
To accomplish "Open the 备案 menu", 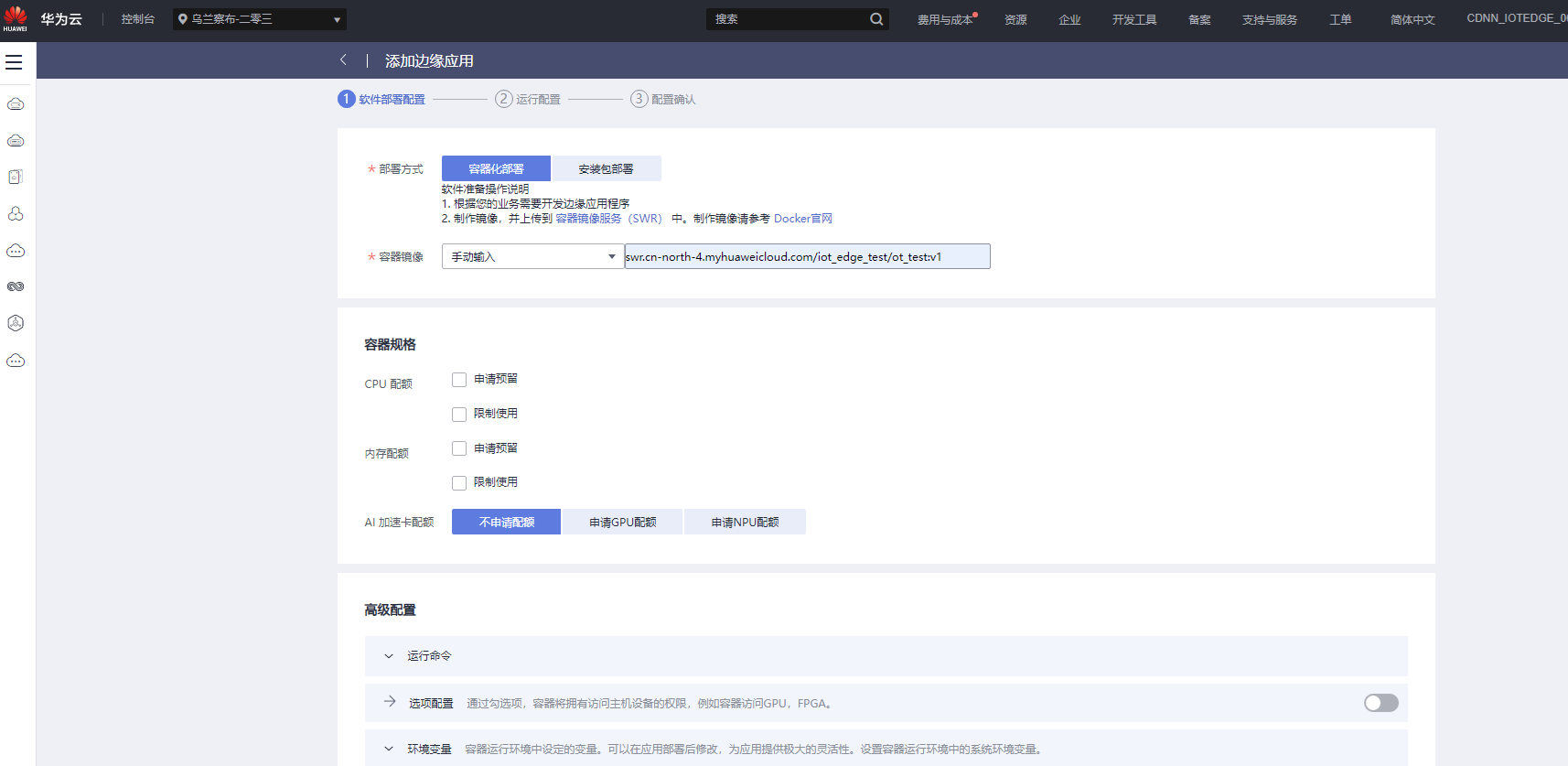I will tap(1199, 19).
